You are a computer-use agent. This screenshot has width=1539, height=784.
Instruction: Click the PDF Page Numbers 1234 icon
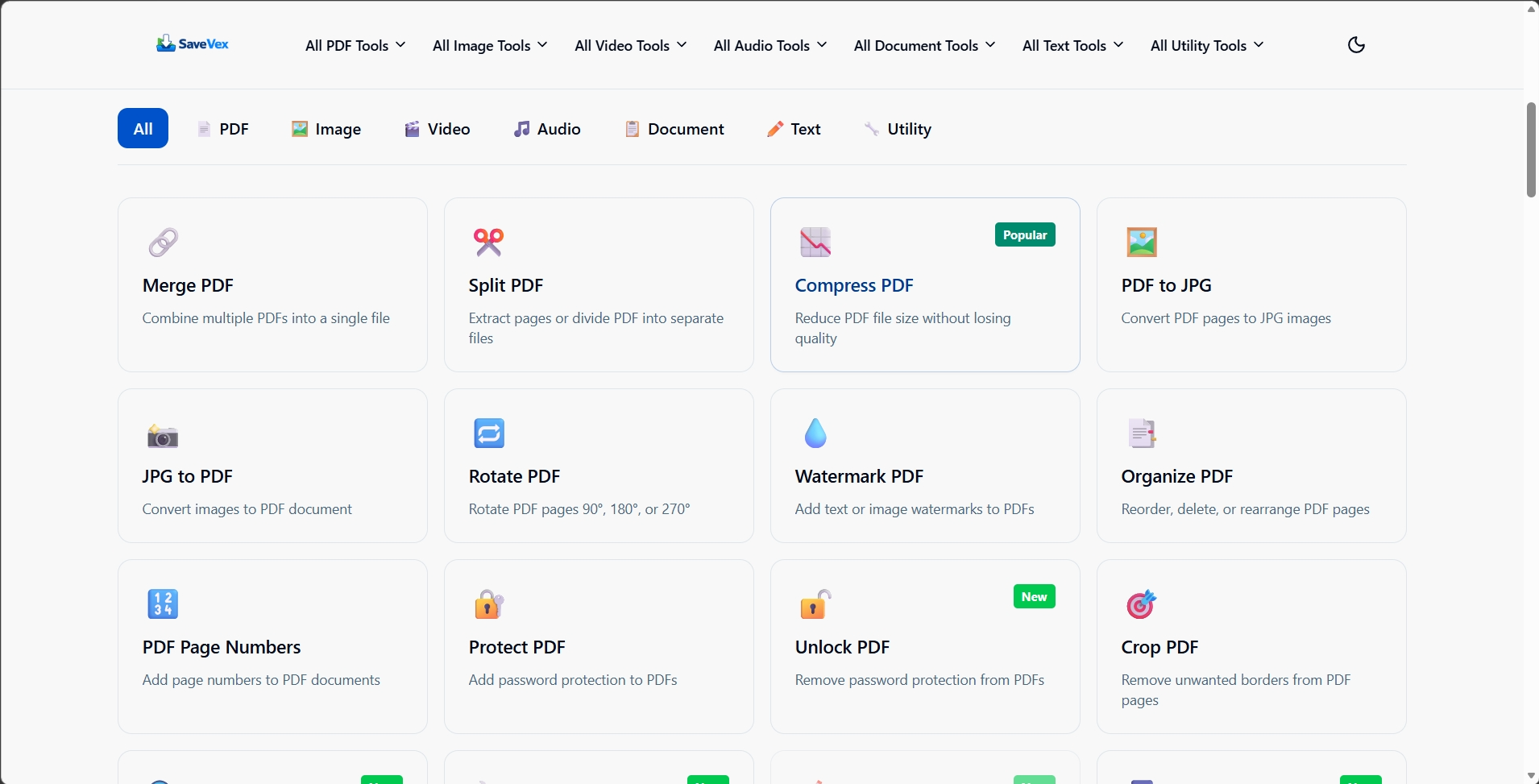pos(163,604)
